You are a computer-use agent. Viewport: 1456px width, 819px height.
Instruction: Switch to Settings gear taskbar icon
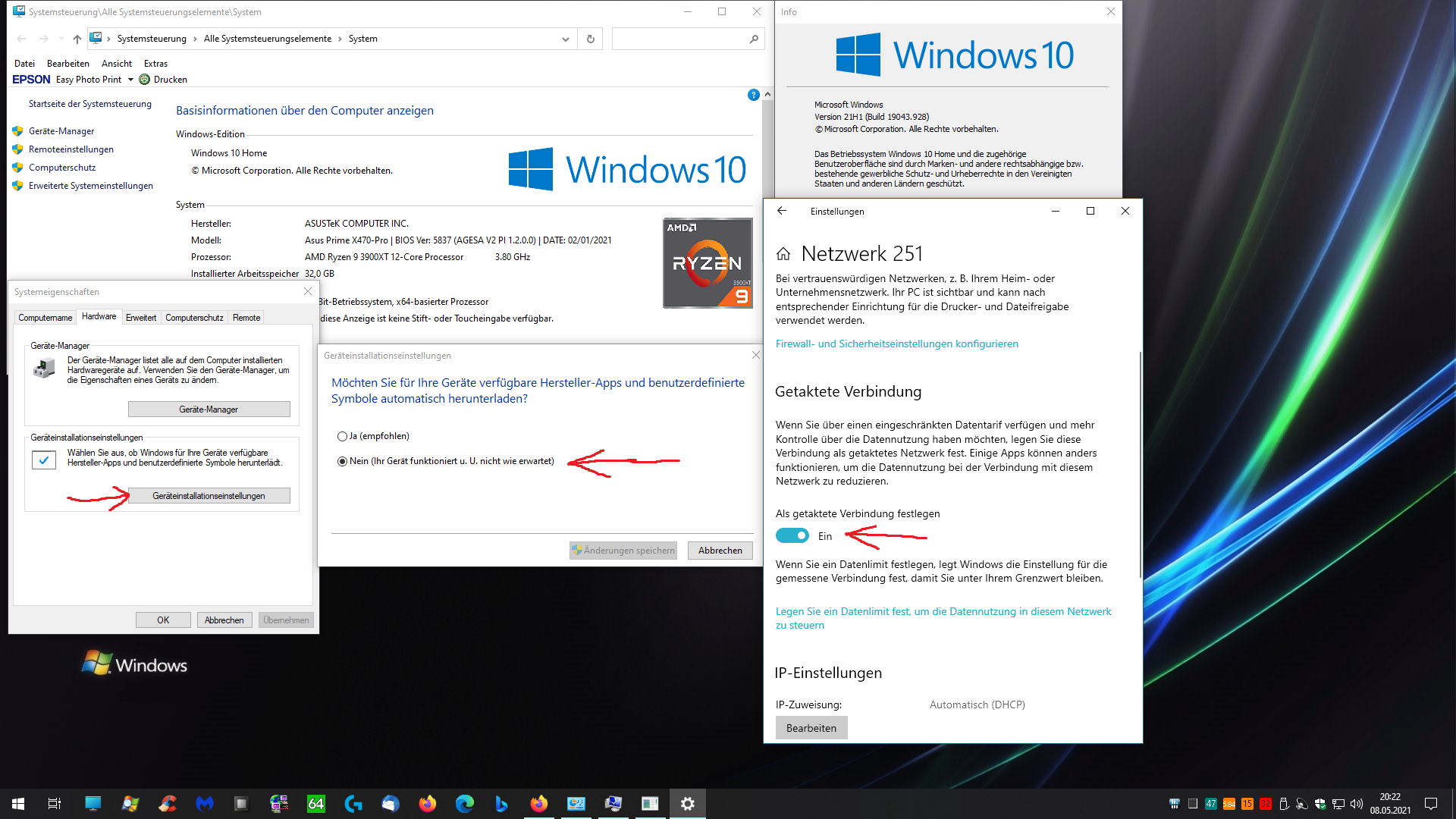pyautogui.click(x=688, y=804)
